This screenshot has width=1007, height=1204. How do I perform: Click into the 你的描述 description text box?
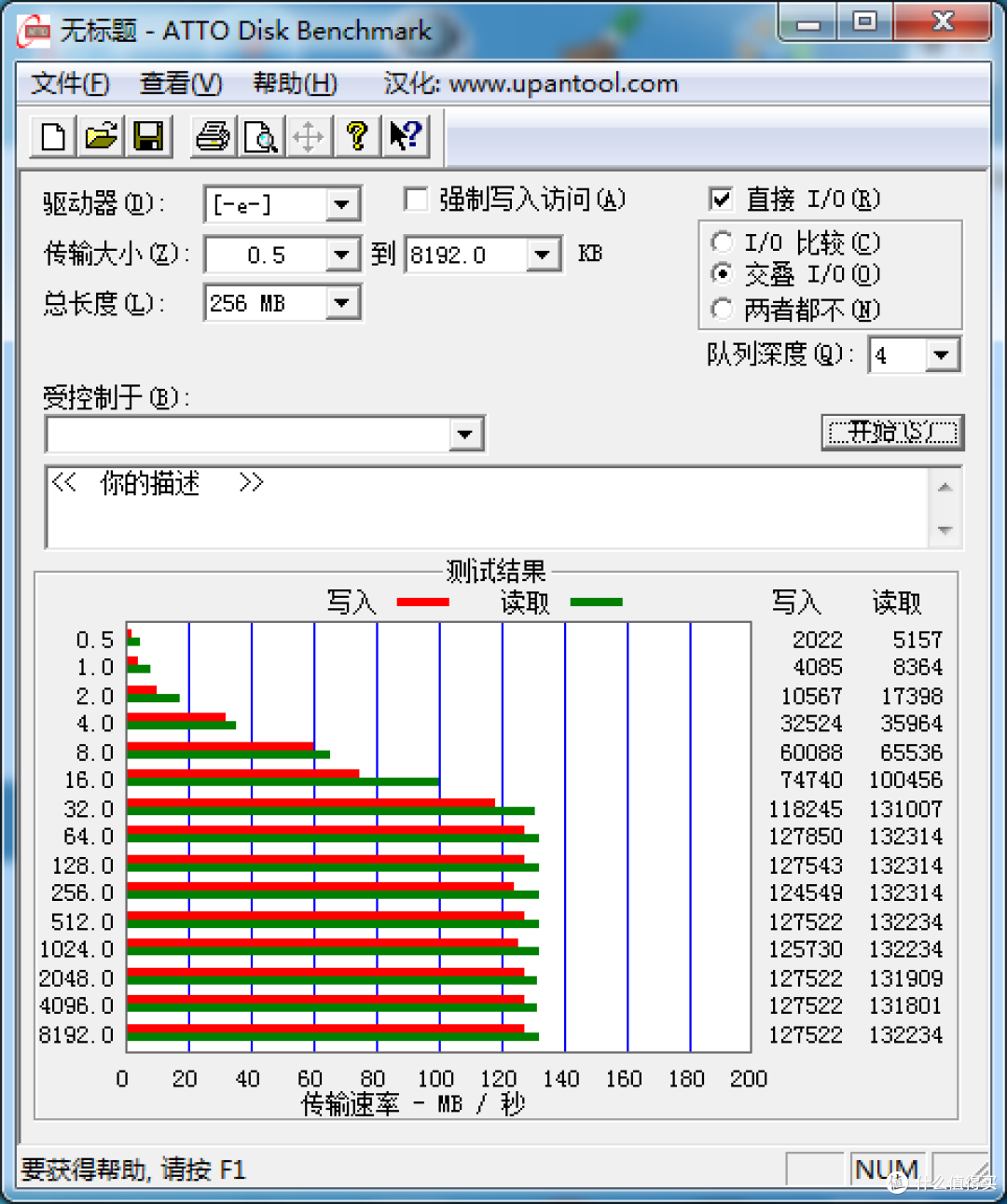487,507
